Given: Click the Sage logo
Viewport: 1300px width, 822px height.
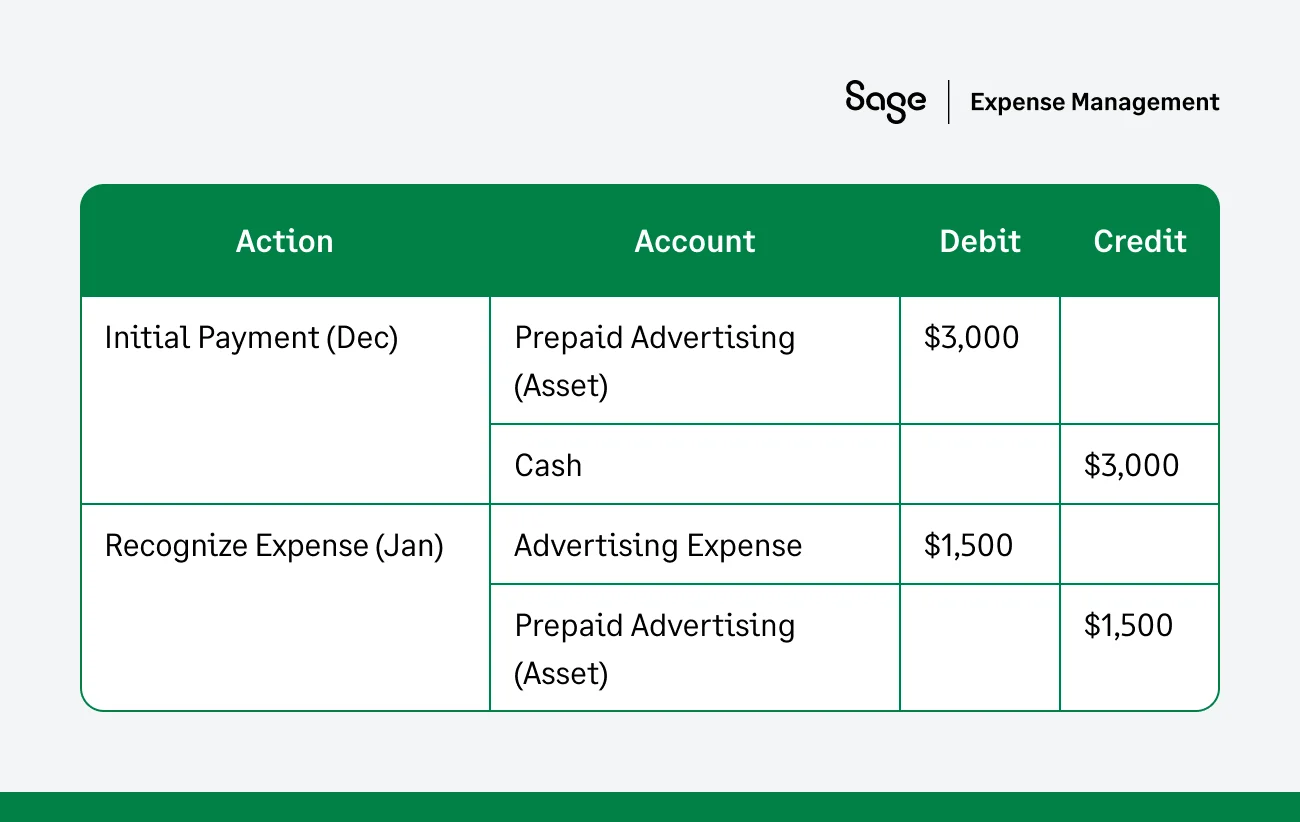Looking at the screenshot, I should tap(884, 101).
